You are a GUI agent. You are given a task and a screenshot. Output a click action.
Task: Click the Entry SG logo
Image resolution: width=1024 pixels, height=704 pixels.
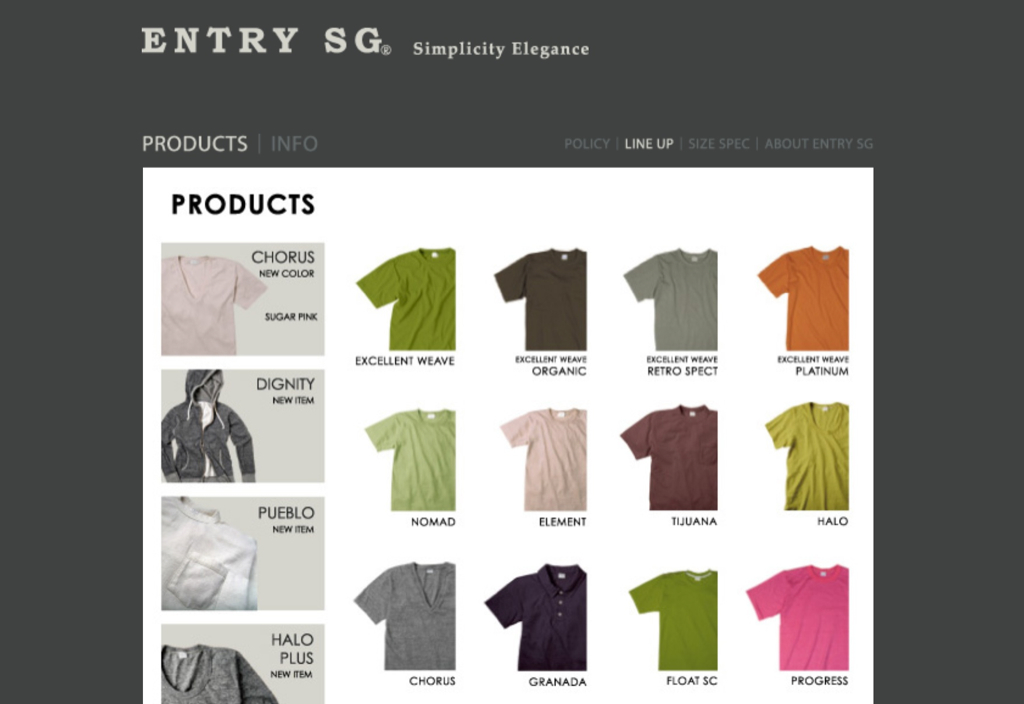(x=266, y=40)
